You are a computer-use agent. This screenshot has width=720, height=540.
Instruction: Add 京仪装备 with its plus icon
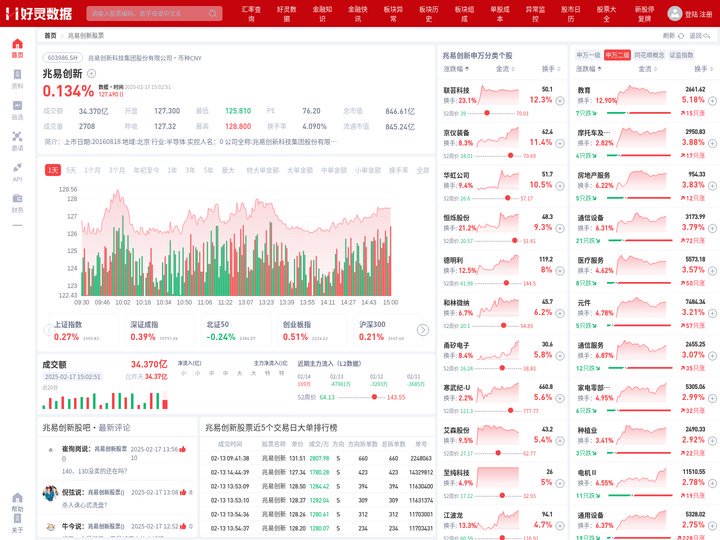pos(560,143)
